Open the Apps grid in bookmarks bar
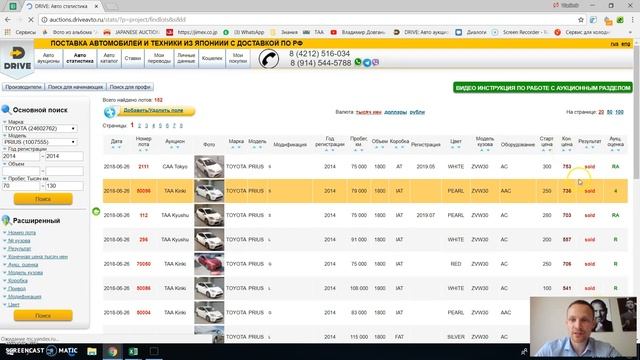This screenshot has width=640, height=360. 7,32
